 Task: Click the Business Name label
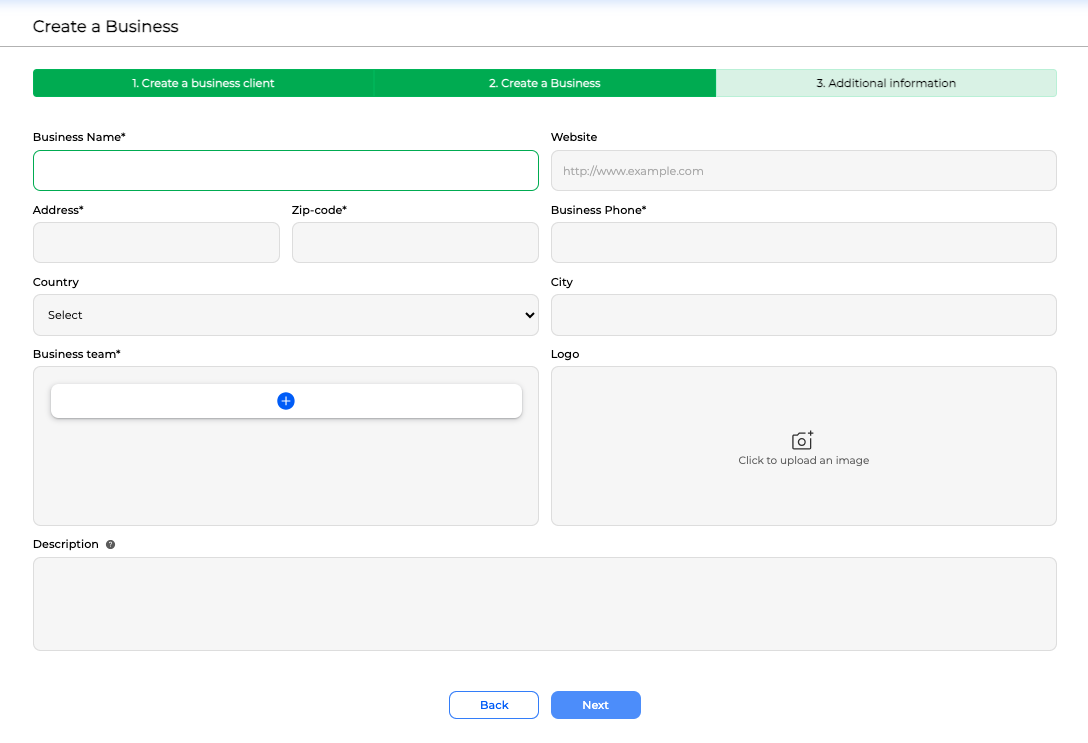79,137
